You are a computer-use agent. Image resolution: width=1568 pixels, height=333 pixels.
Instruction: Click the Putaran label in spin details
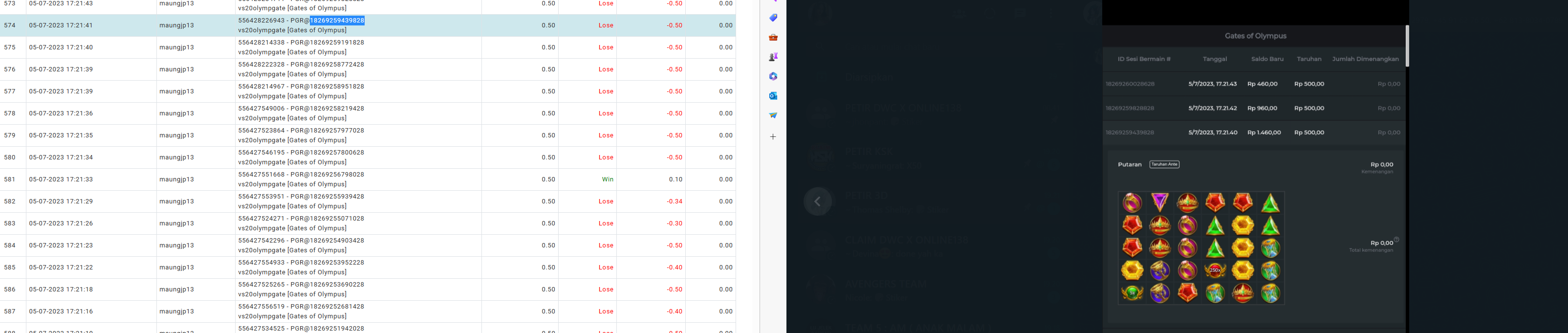coord(1130,164)
